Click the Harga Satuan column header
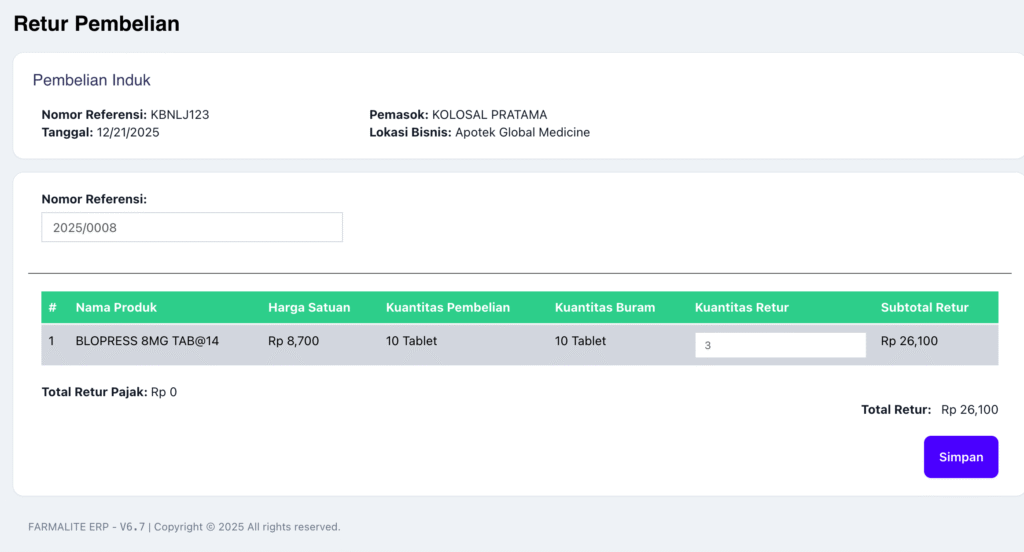1024x552 pixels. (x=309, y=307)
